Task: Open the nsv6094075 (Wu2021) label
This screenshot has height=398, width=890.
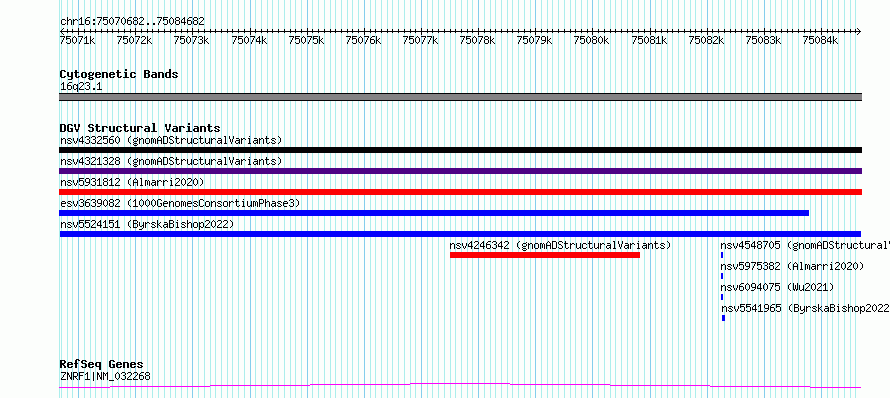Action: 778,287
